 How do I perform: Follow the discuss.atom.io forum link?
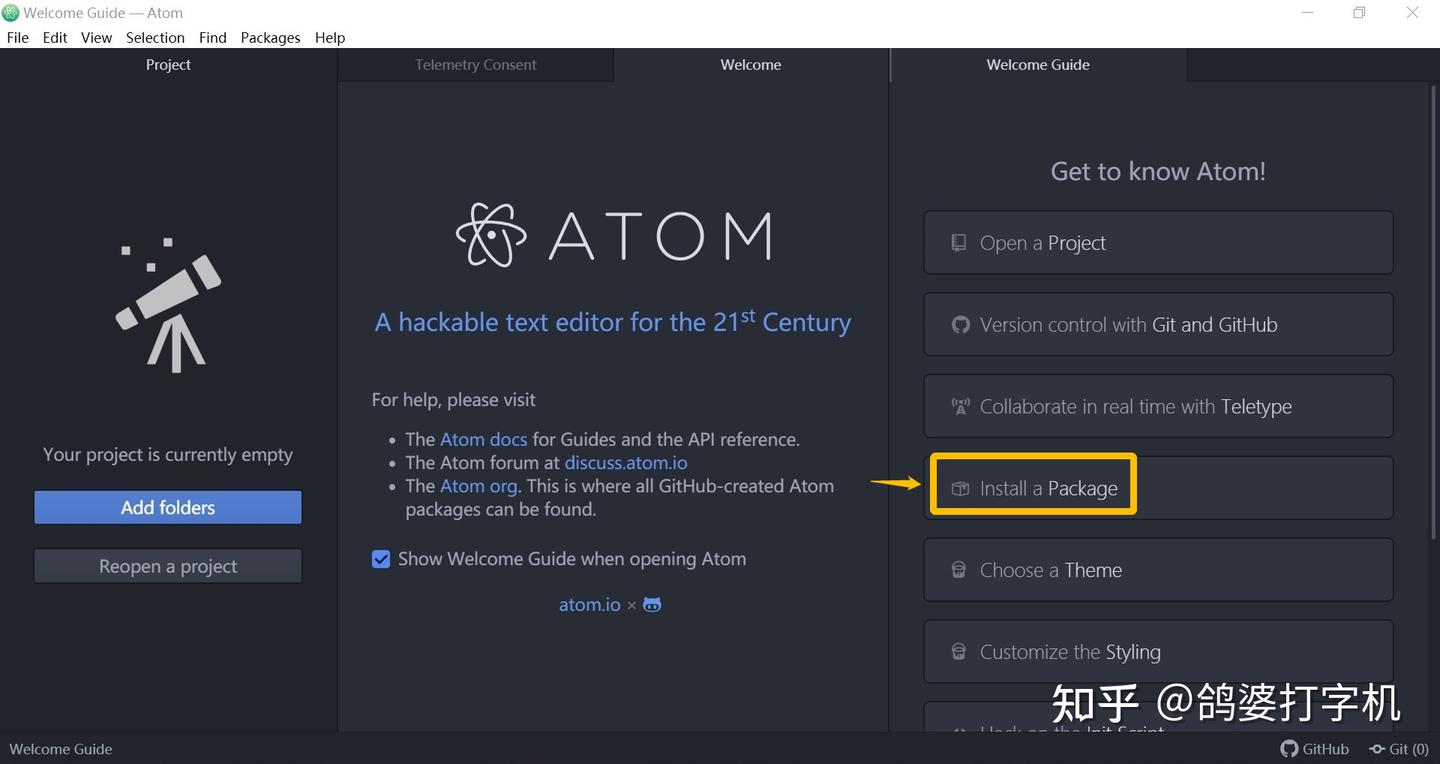(x=625, y=462)
